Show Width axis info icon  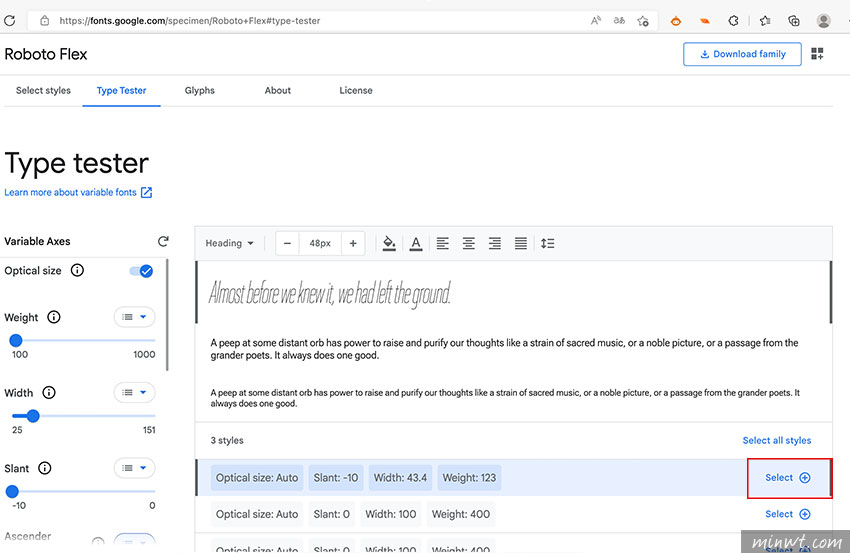tap(49, 392)
